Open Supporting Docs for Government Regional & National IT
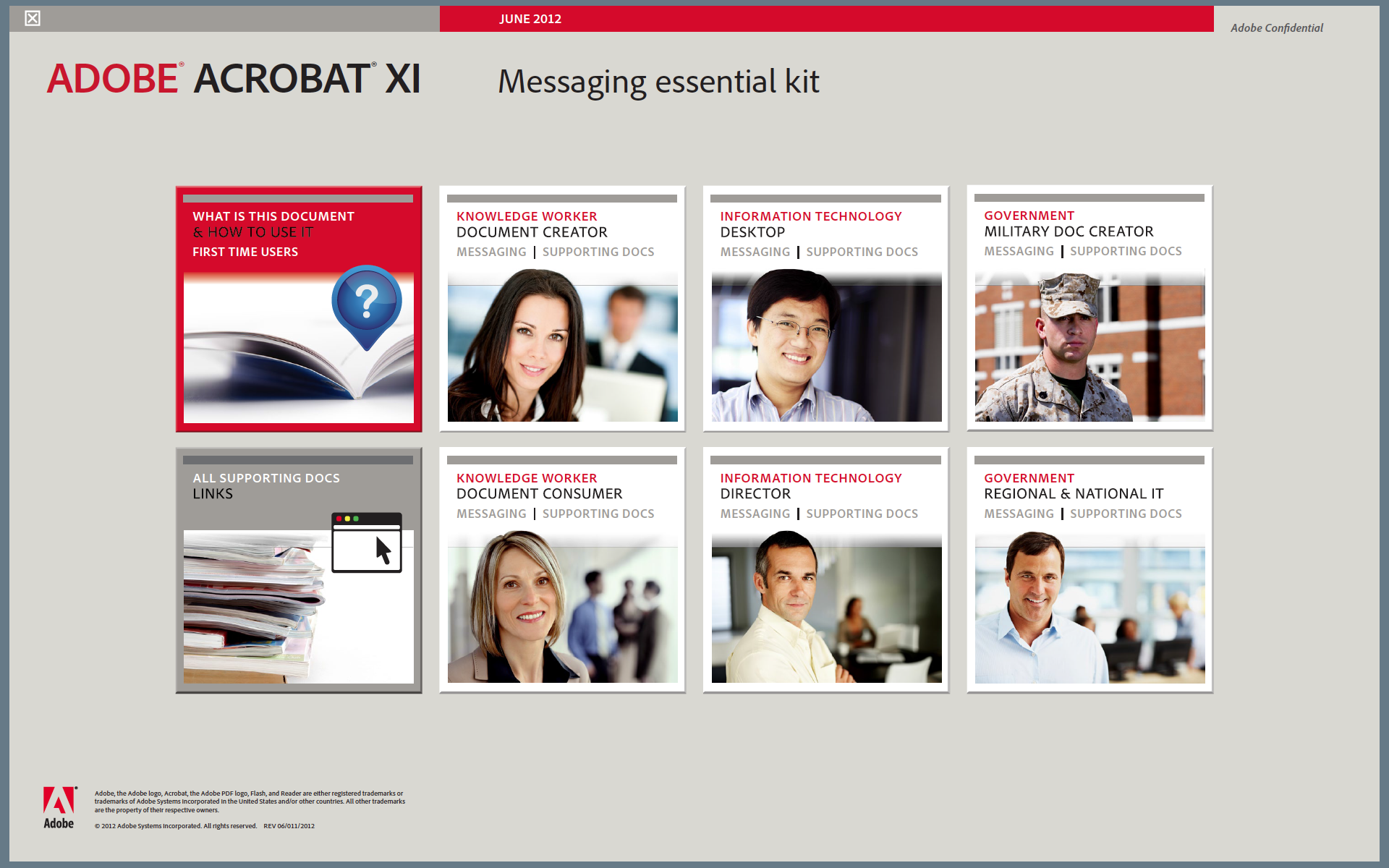Image resolution: width=1389 pixels, height=868 pixels. (x=1126, y=514)
